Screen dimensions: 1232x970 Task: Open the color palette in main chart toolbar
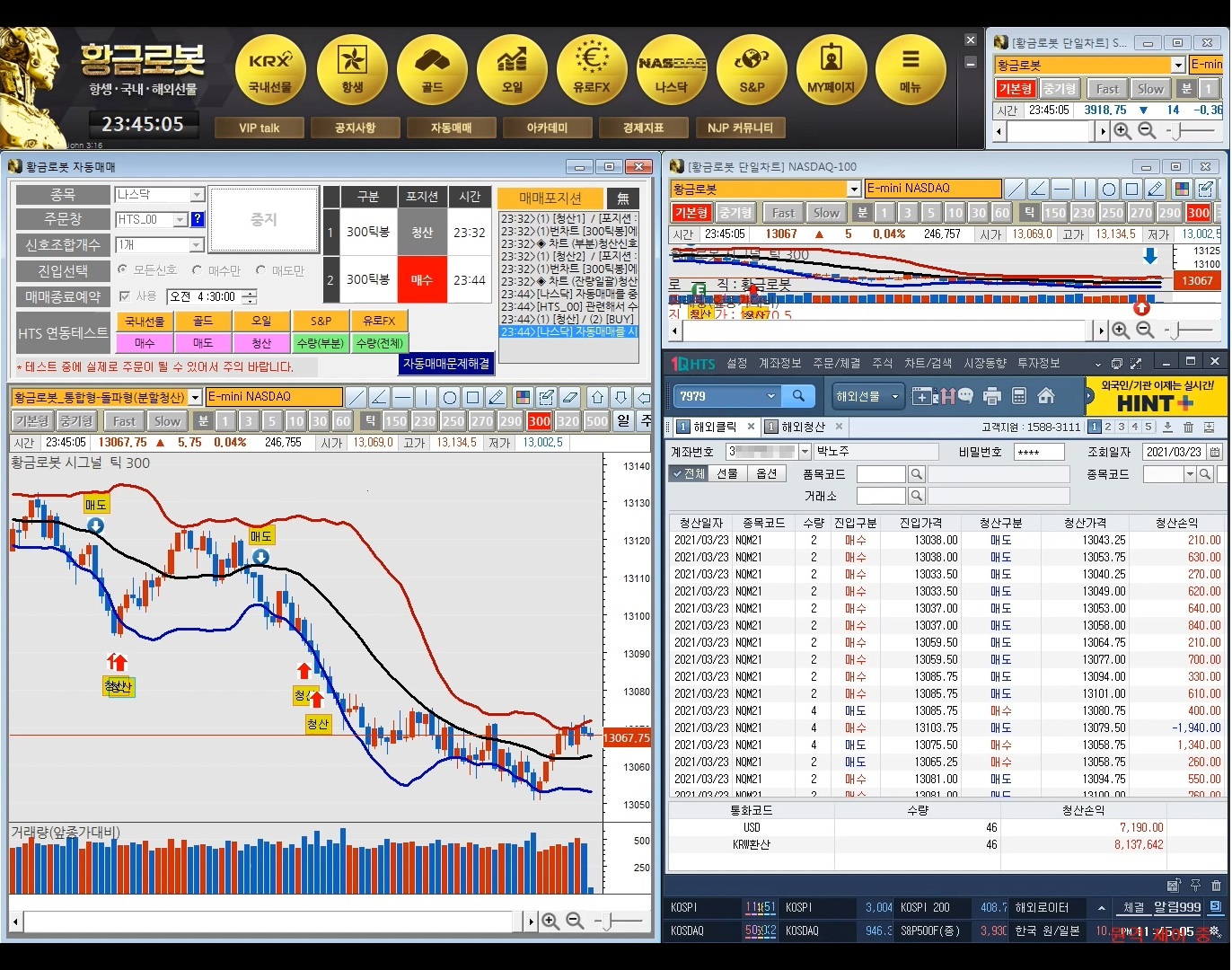[522, 397]
